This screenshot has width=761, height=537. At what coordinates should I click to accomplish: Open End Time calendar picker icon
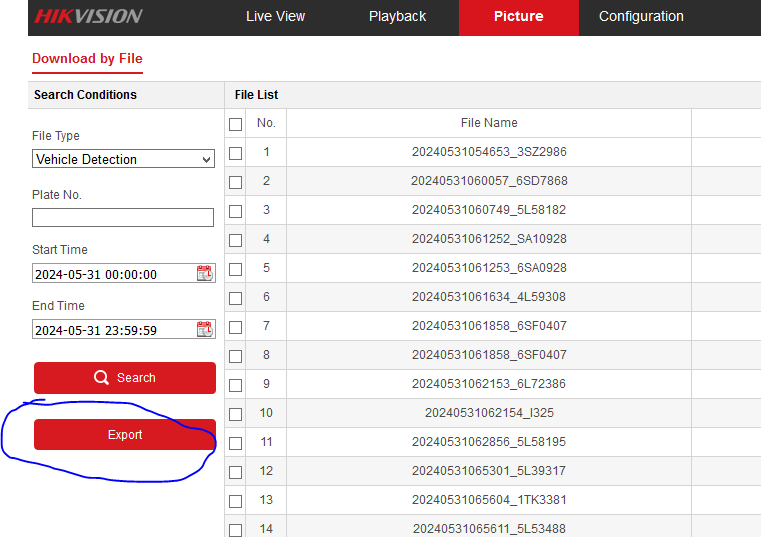click(x=205, y=330)
